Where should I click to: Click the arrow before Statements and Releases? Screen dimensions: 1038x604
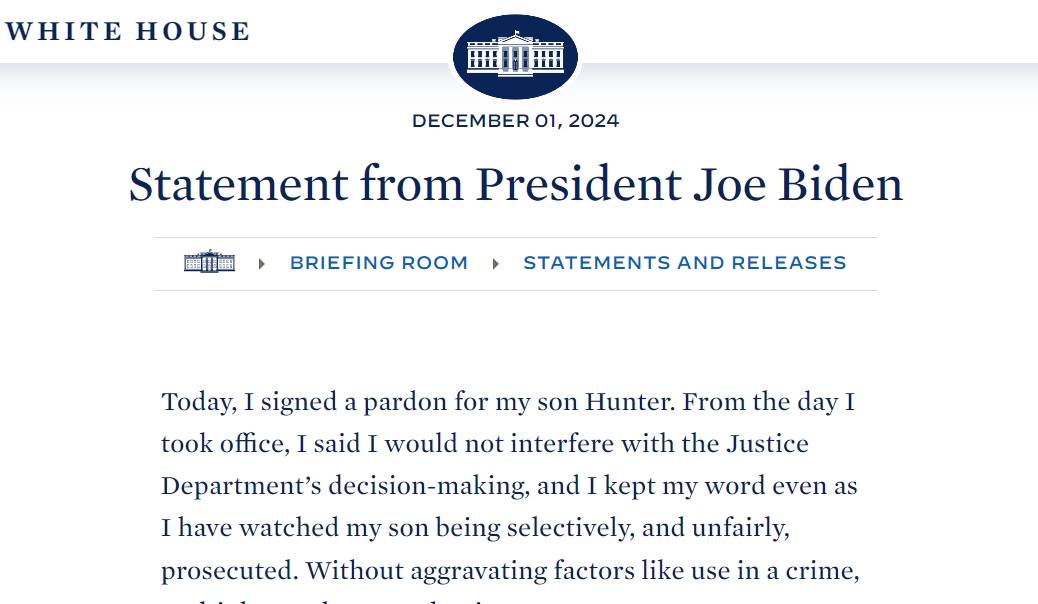(495, 264)
